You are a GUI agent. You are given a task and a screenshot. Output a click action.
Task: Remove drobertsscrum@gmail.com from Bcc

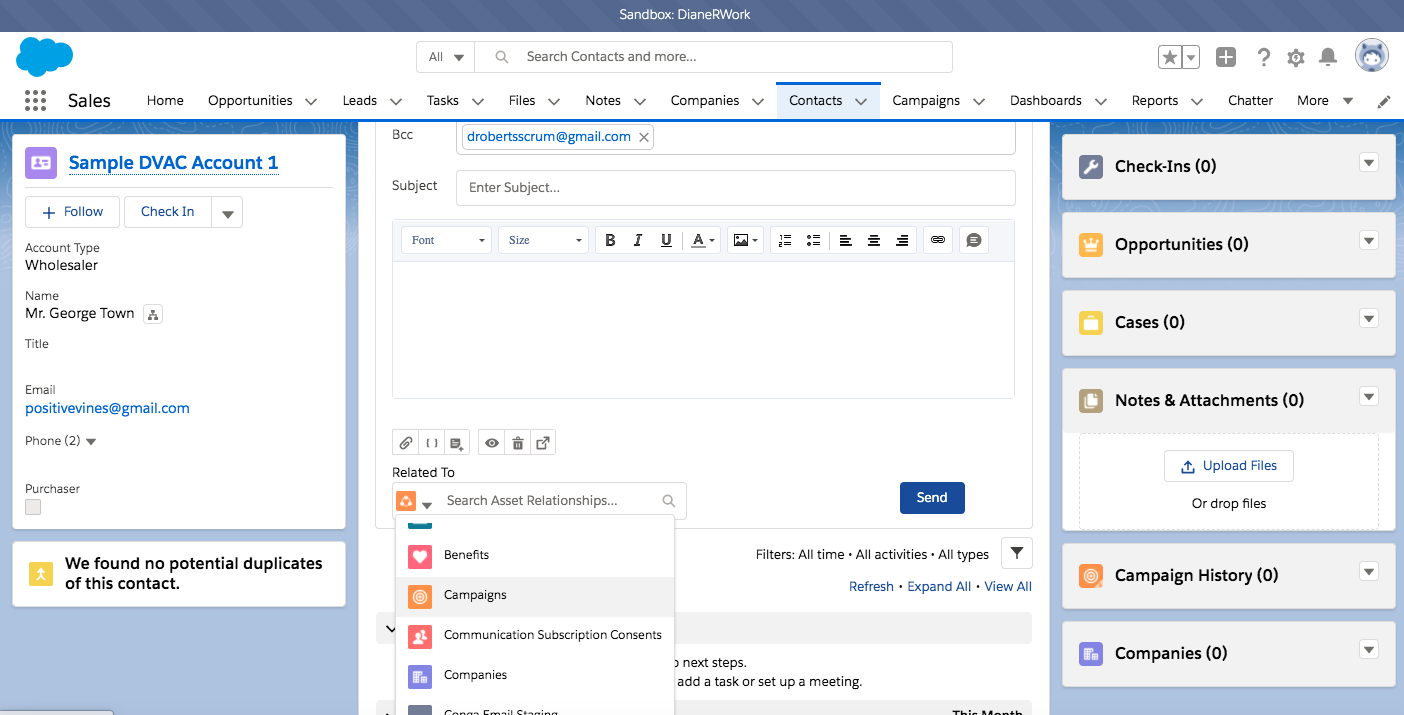pyautogui.click(x=643, y=137)
